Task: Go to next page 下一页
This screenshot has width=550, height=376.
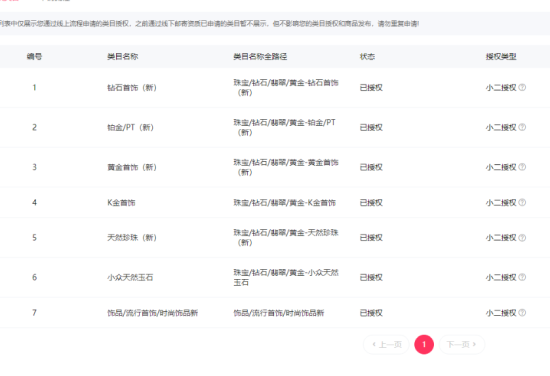Action: click(462, 344)
